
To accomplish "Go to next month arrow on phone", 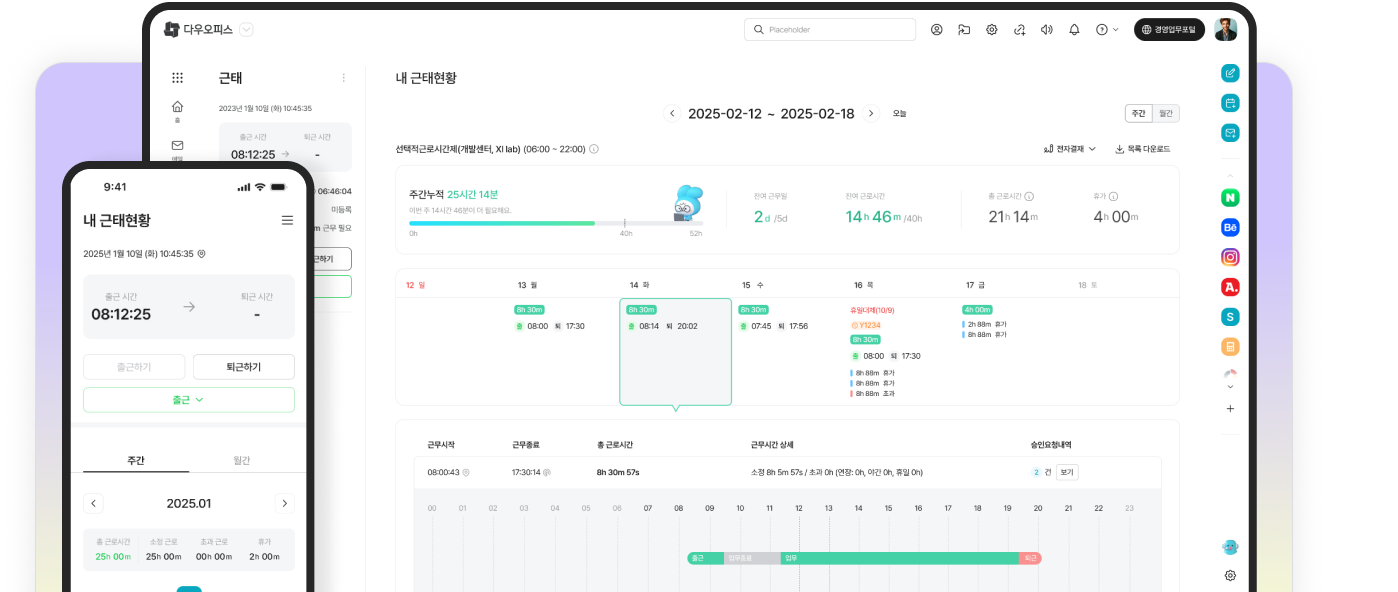I will pos(284,503).
